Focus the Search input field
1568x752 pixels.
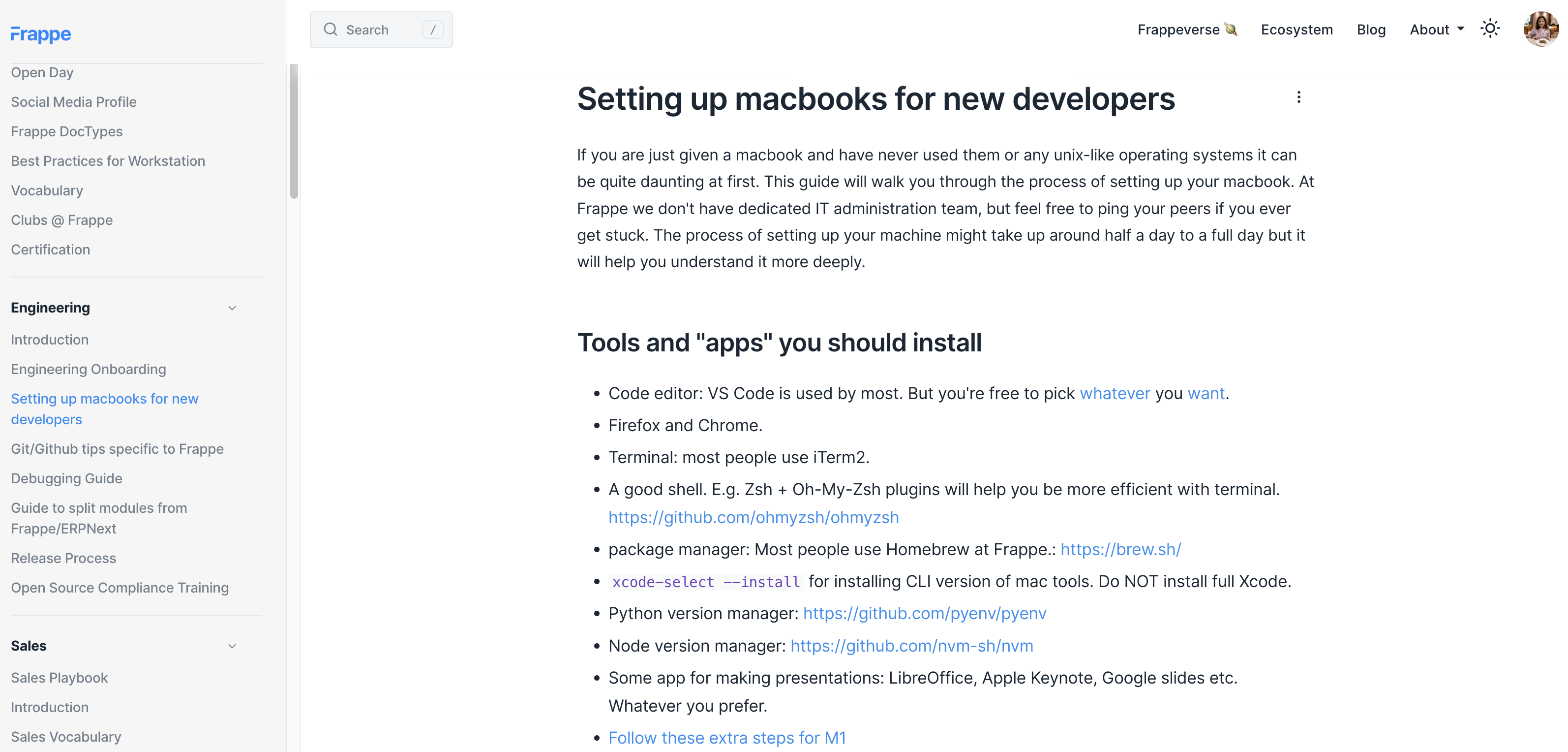(381, 29)
